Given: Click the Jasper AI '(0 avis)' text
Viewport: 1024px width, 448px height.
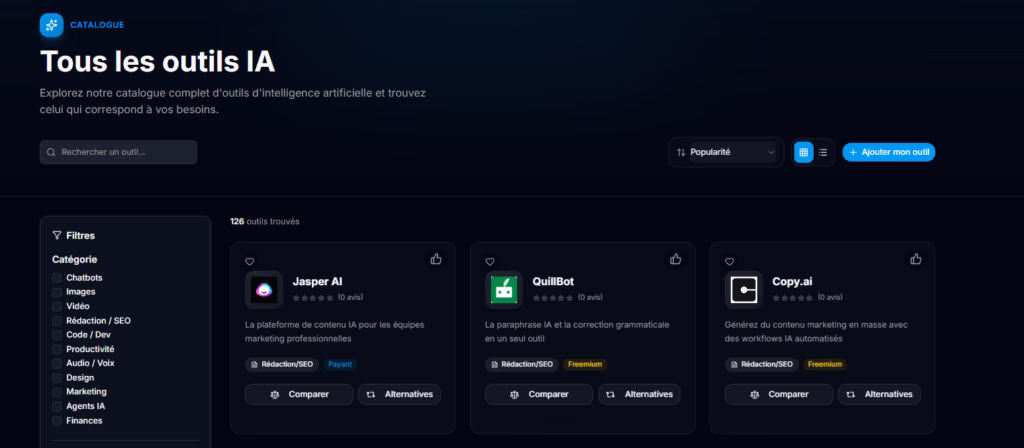Looking at the screenshot, I should (350, 298).
